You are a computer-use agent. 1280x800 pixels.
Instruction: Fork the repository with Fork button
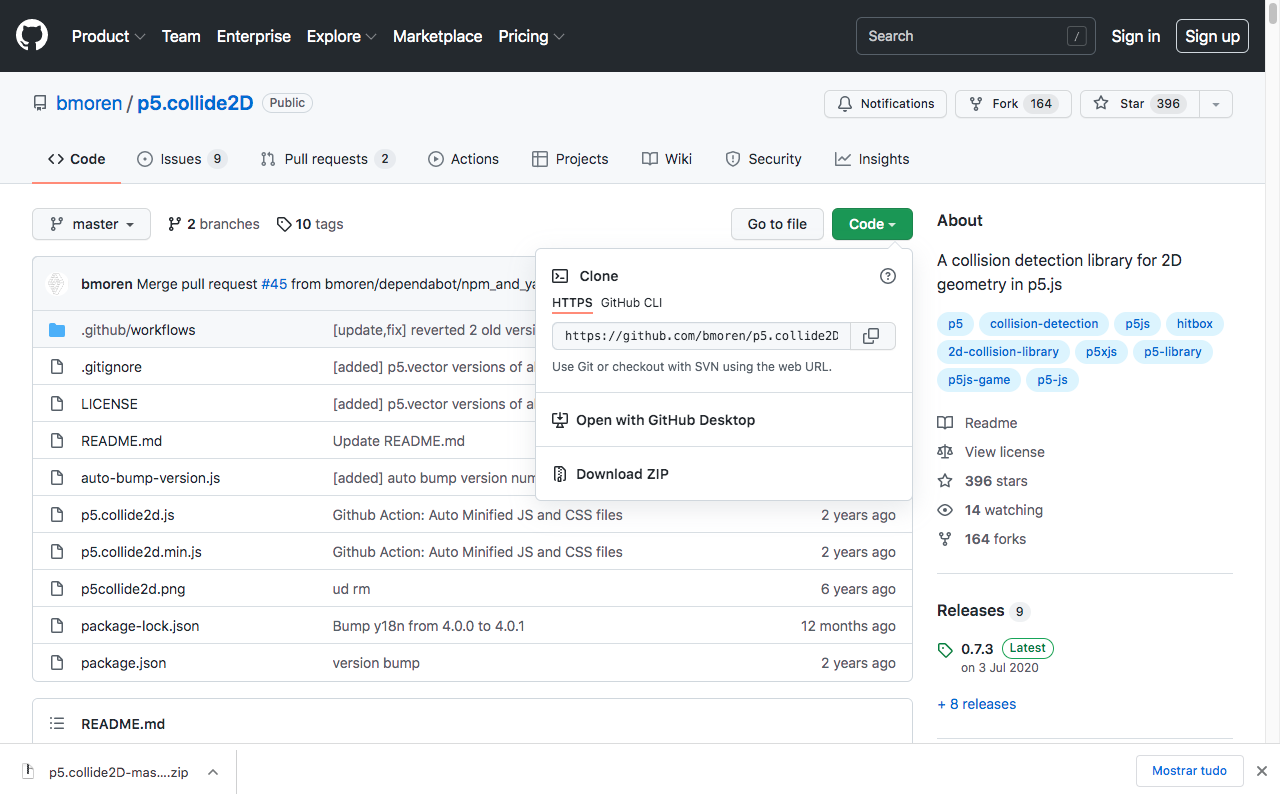[x=1013, y=104]
